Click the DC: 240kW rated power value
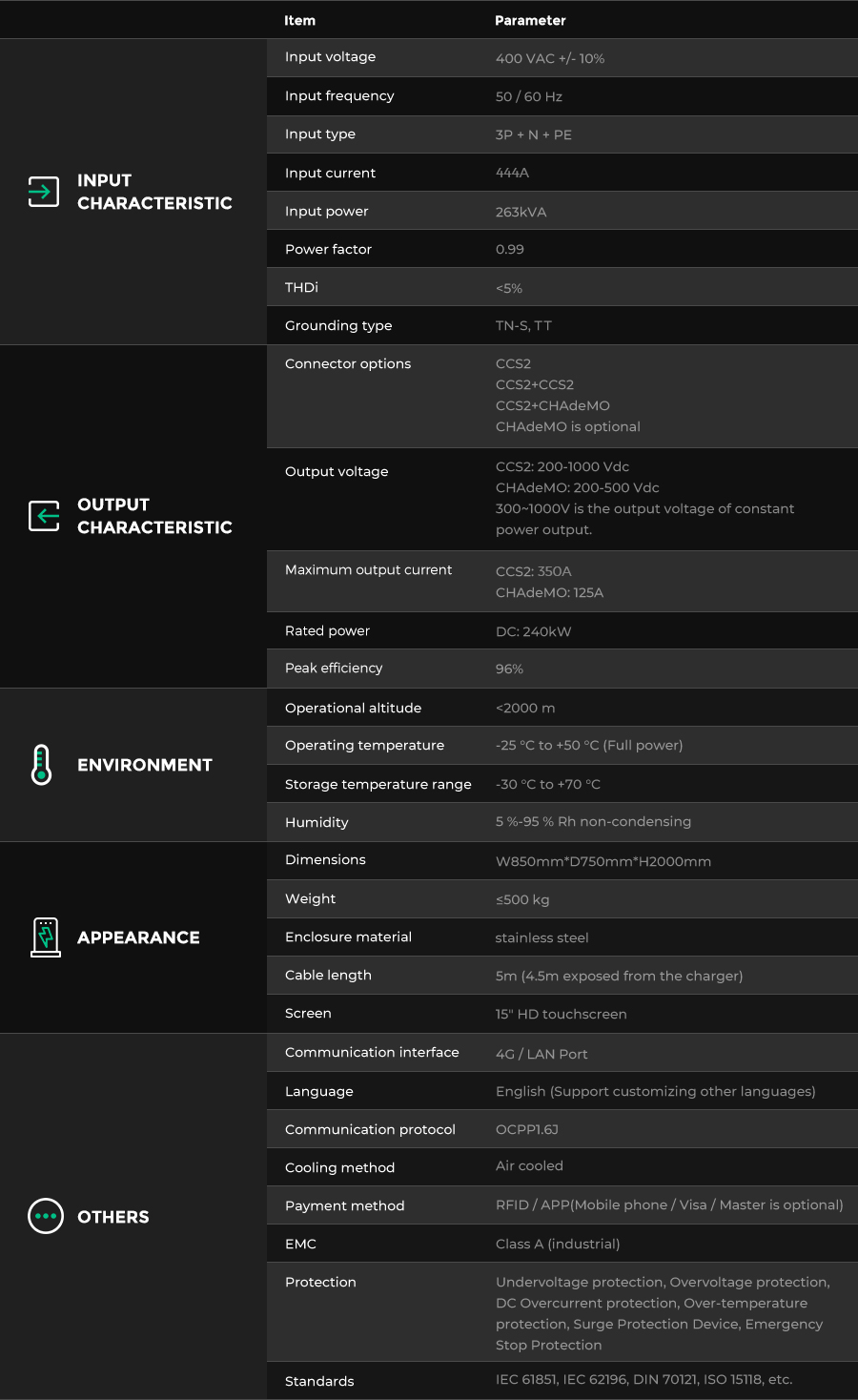Image resolution: width=858 pixels, height=1400 pixels. tap(533, 631)
